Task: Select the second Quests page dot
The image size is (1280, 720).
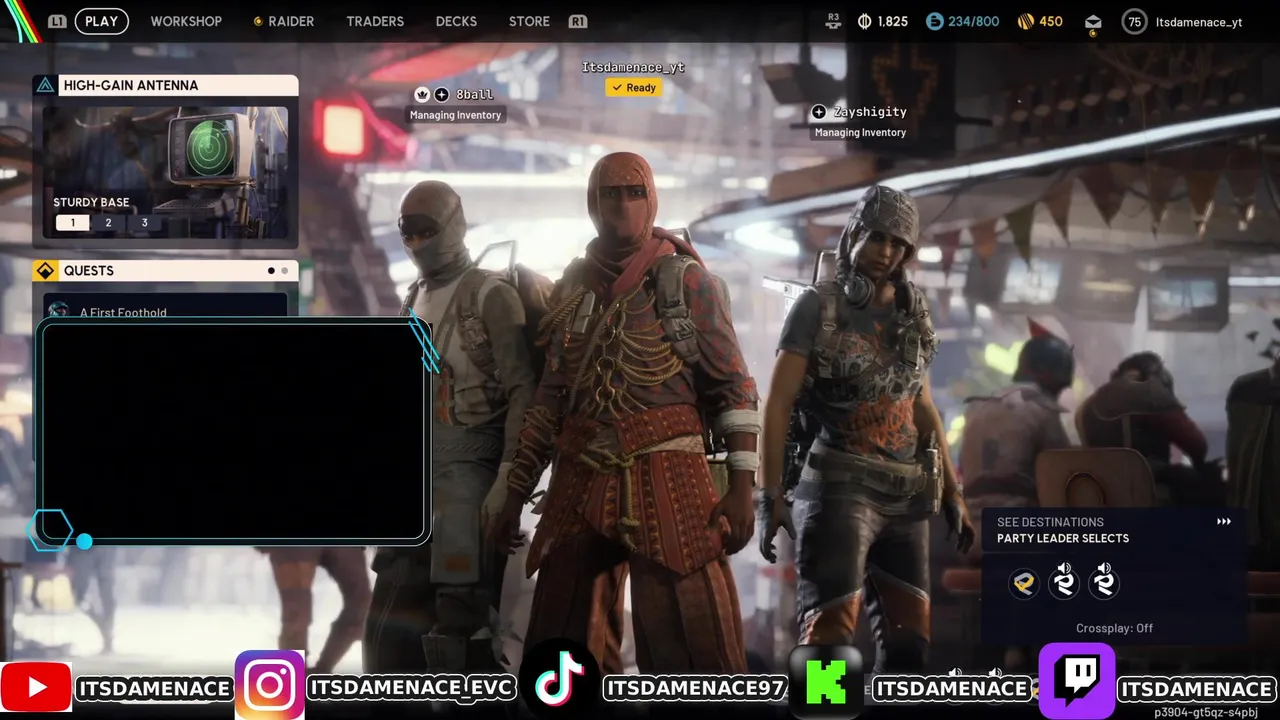Action: [x=284, y=271]
